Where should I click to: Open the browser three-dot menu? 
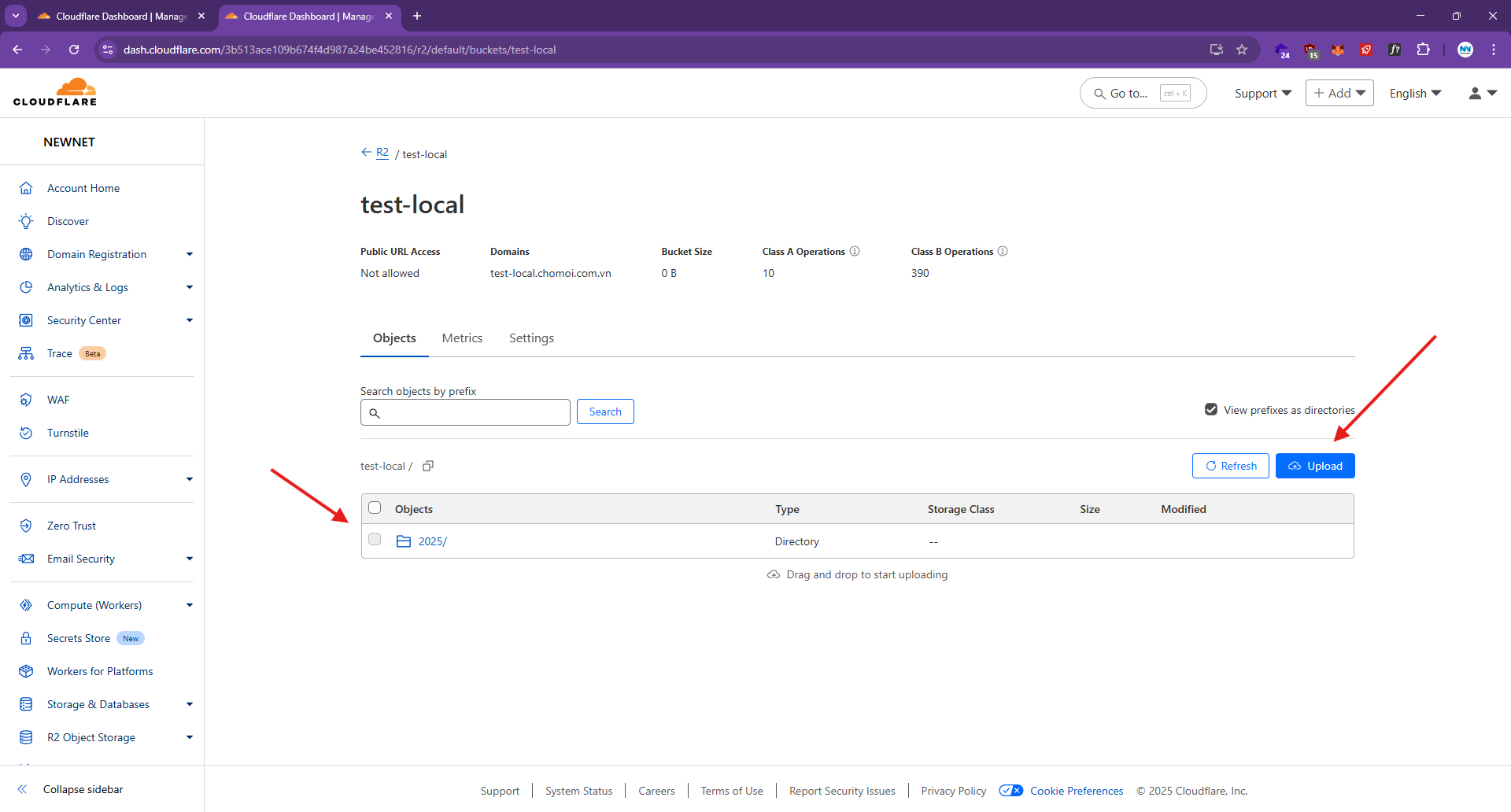[1494, 50]
